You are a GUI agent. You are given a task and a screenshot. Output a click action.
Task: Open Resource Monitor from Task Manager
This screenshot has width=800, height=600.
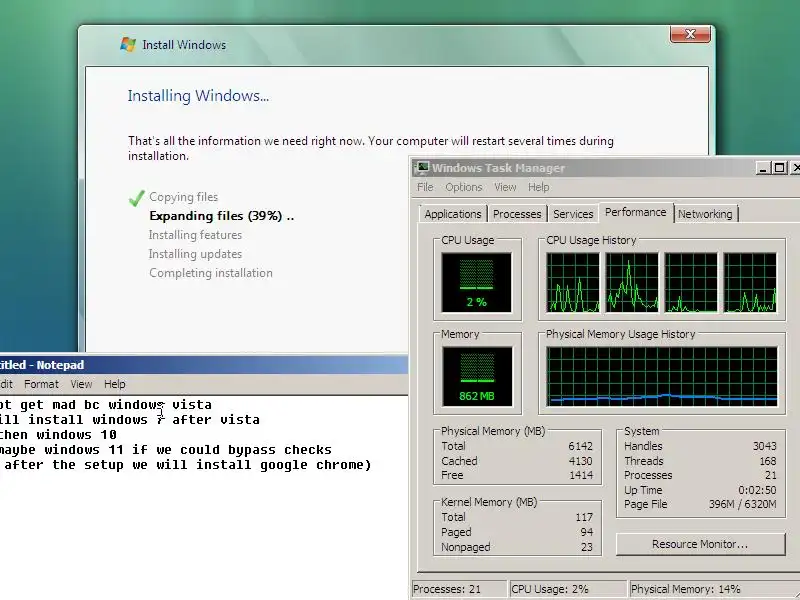tap(700, 544)
